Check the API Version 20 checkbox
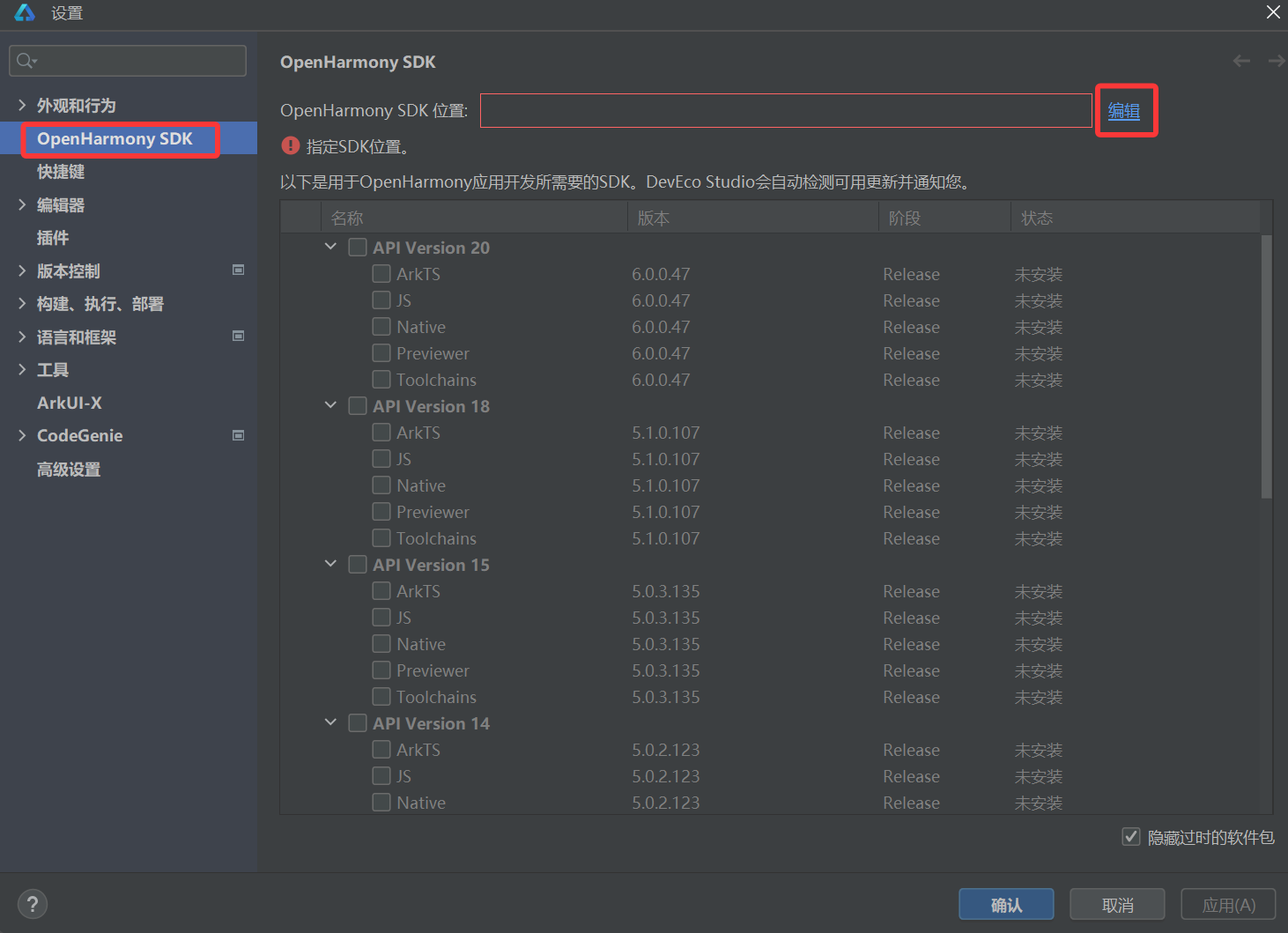This screenshot has width=1288, height=933. click(x=358, y=248)
